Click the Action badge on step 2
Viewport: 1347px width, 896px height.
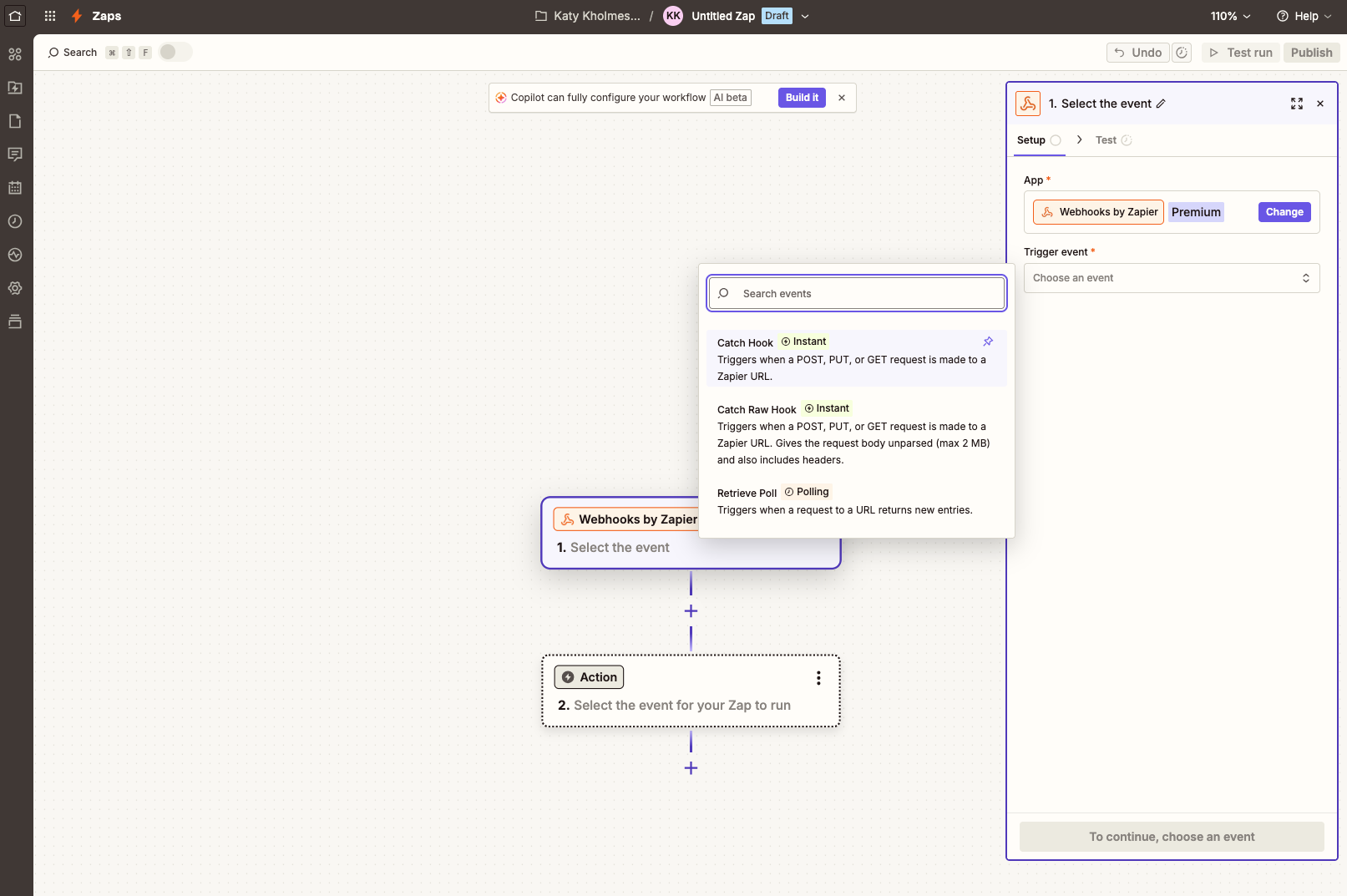point(589,677)
